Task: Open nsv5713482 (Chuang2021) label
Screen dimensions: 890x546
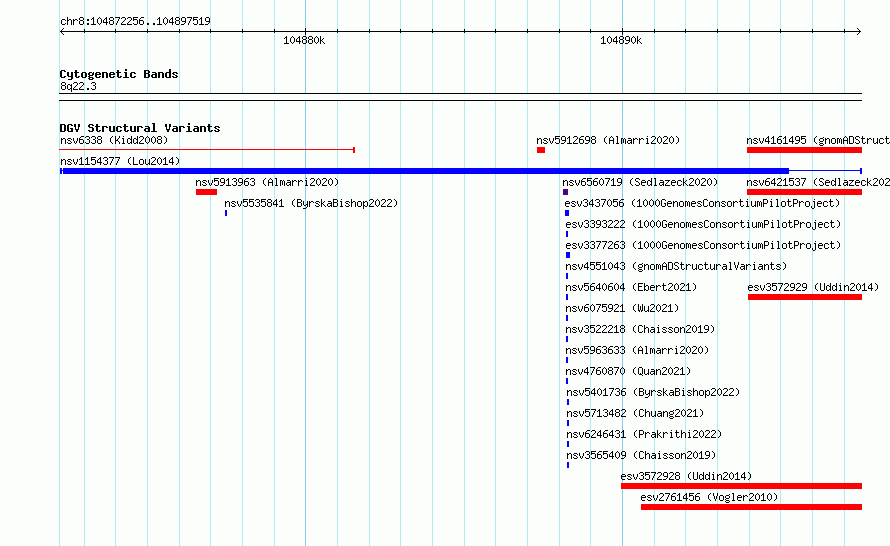Action: (x=635, y=413)
